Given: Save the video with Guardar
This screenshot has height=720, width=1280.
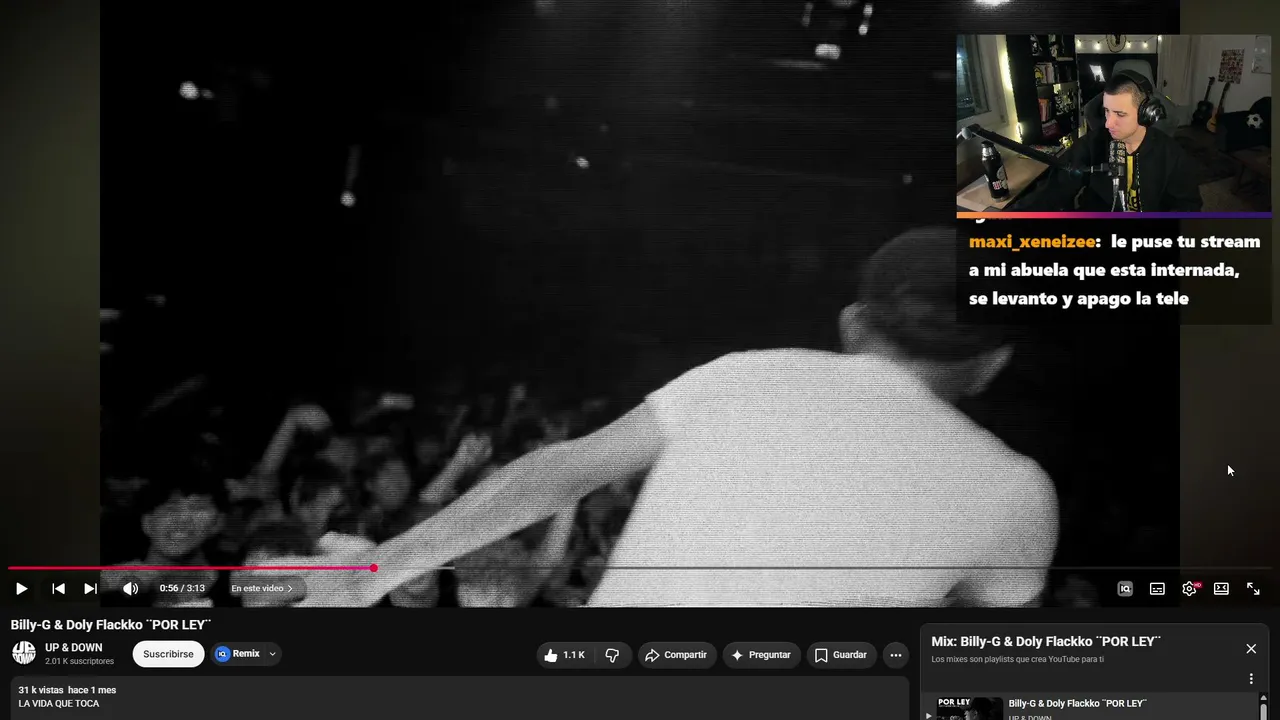Looking at the screenshot, I should click(841, 655).
